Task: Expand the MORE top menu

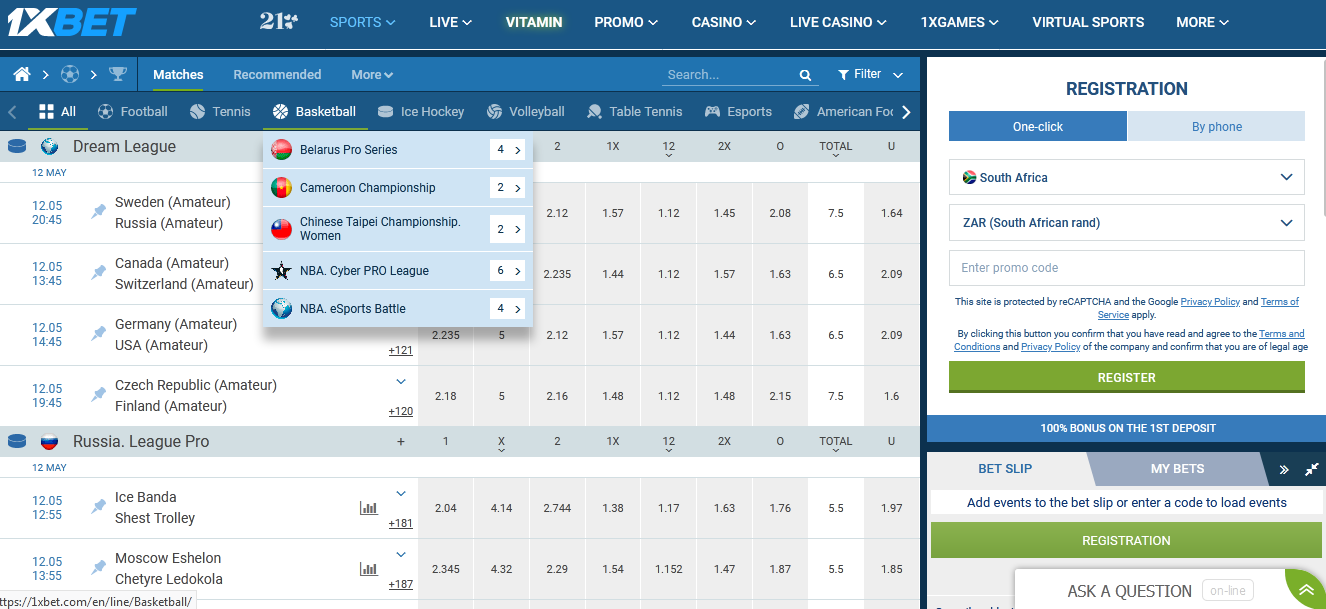Action: [1203, 22]
